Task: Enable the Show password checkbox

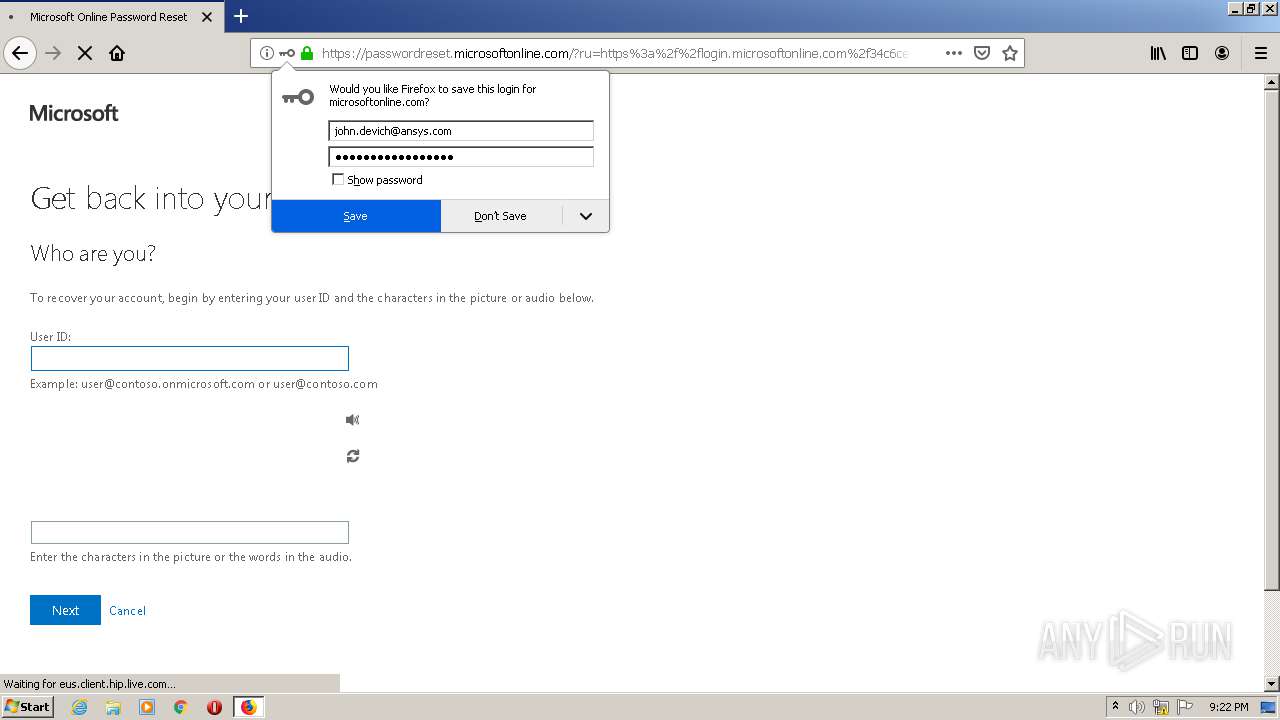Action: [338, 180]
